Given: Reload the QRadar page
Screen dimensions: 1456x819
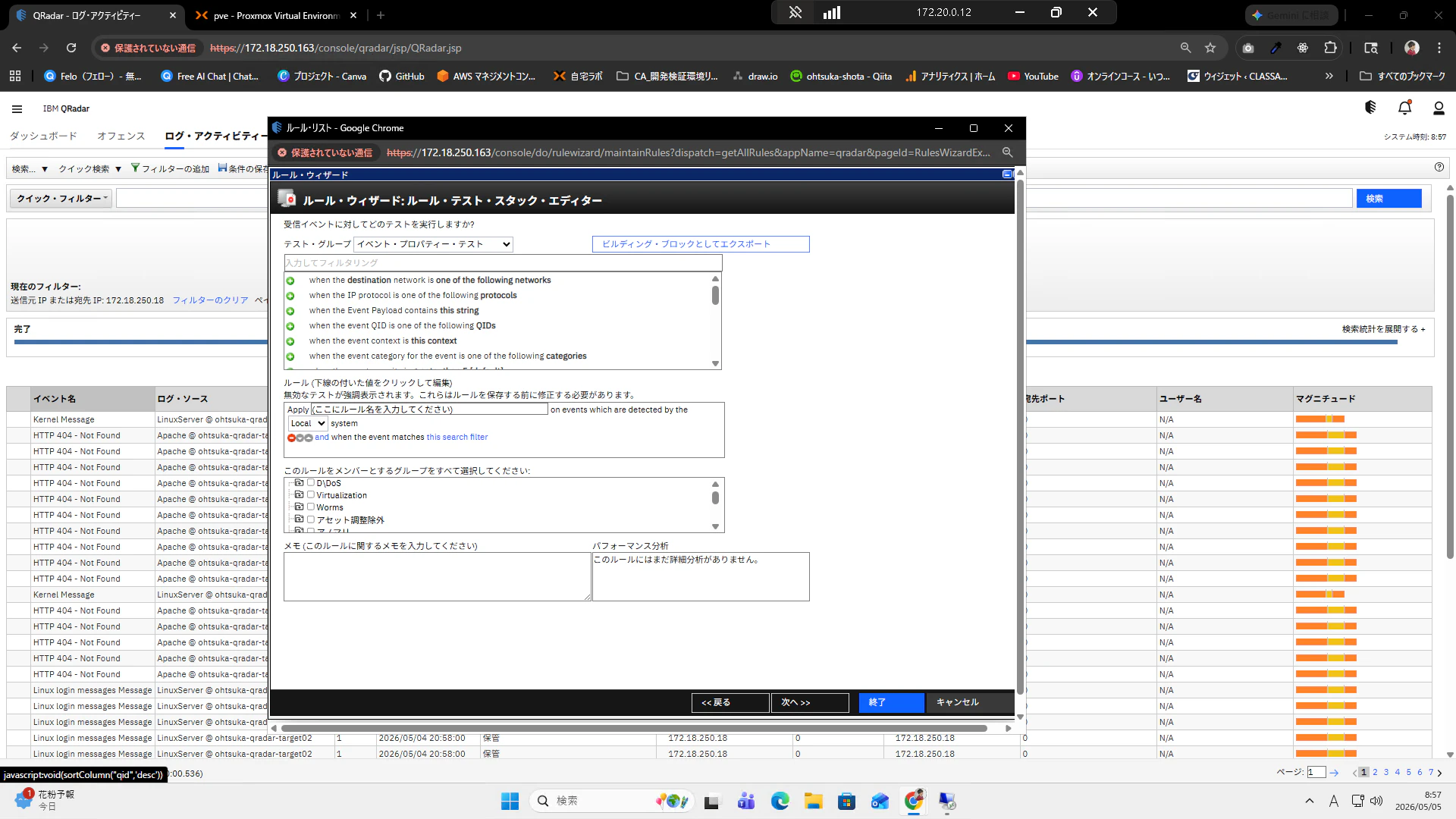Looking at the screenshot, I should click(71, 48).
